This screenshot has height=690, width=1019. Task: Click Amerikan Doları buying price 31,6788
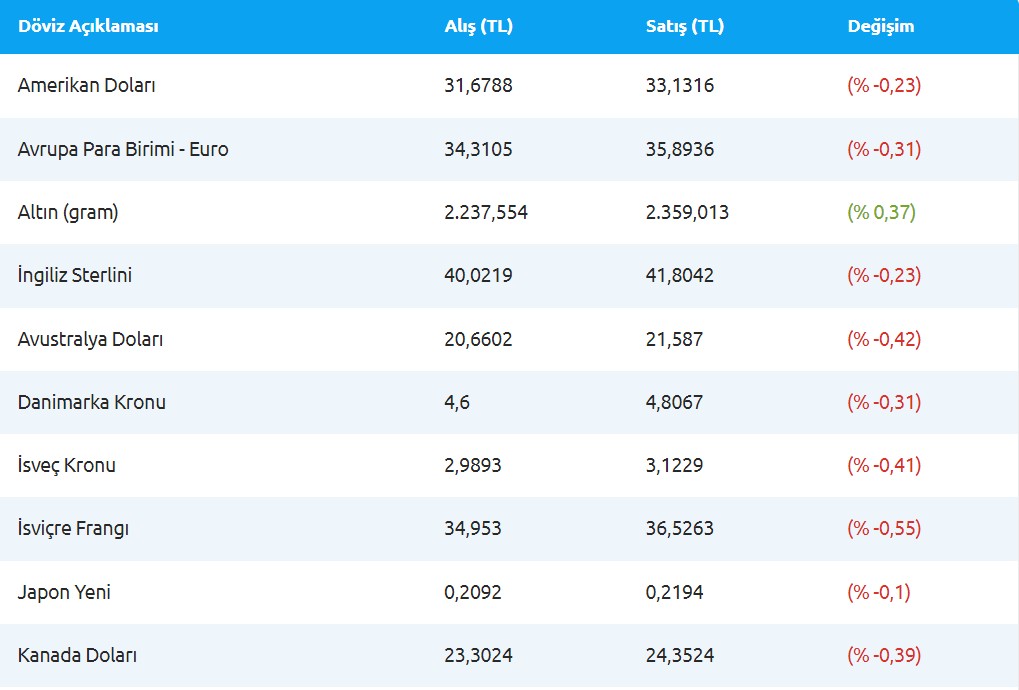pos(478,86)
